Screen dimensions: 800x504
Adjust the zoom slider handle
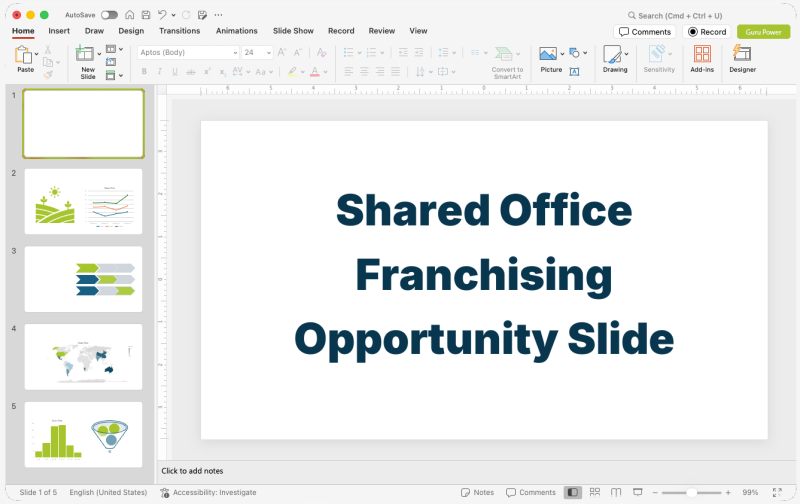(x=691, y=492)
